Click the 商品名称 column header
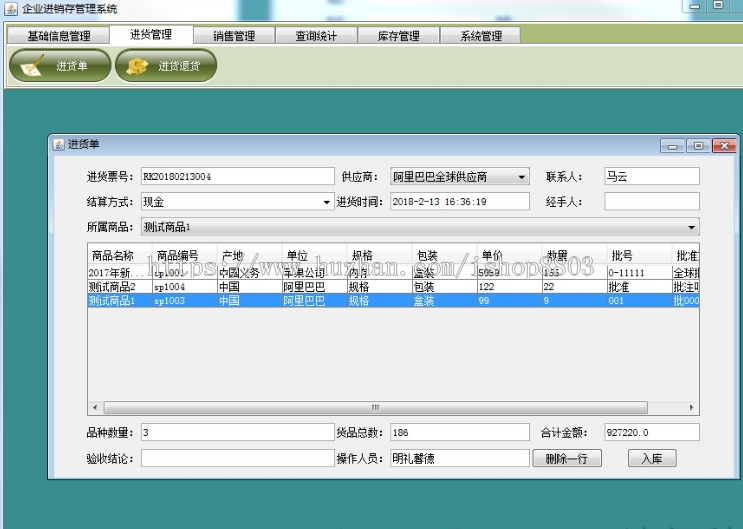Viewport: 743px width, 529px height. pyautogui.click(x=120, y=256)
